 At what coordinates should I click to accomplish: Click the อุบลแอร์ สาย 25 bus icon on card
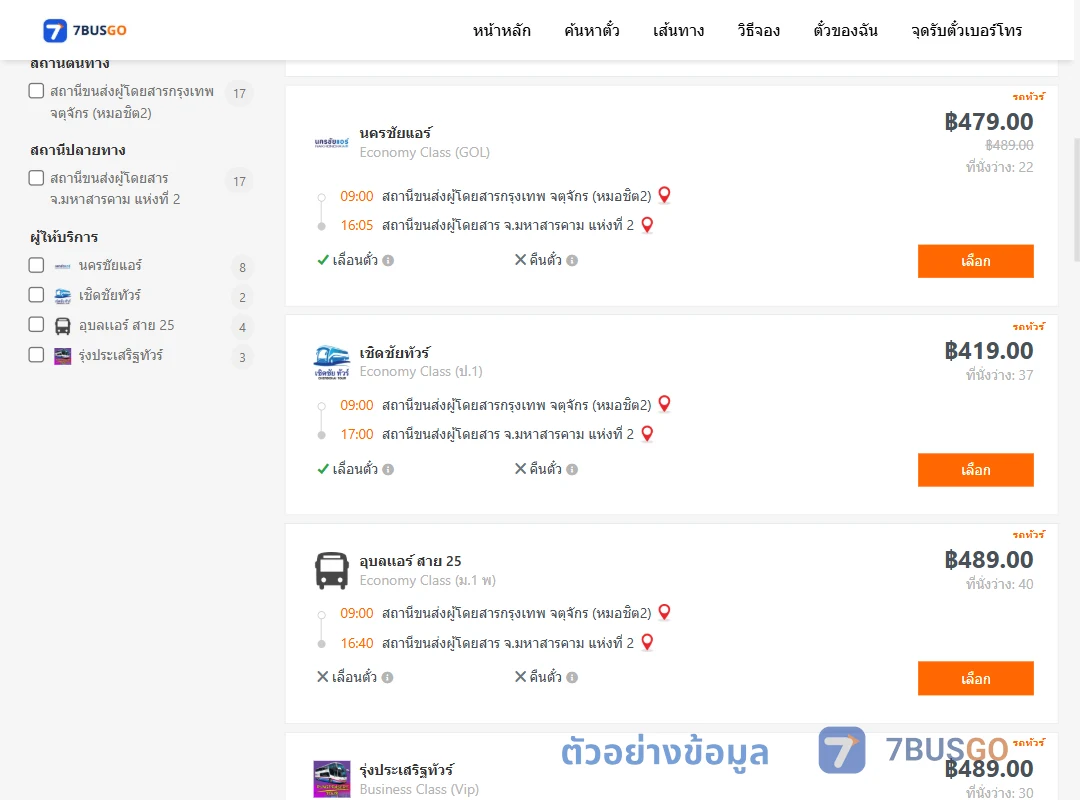tap(332, 571)
